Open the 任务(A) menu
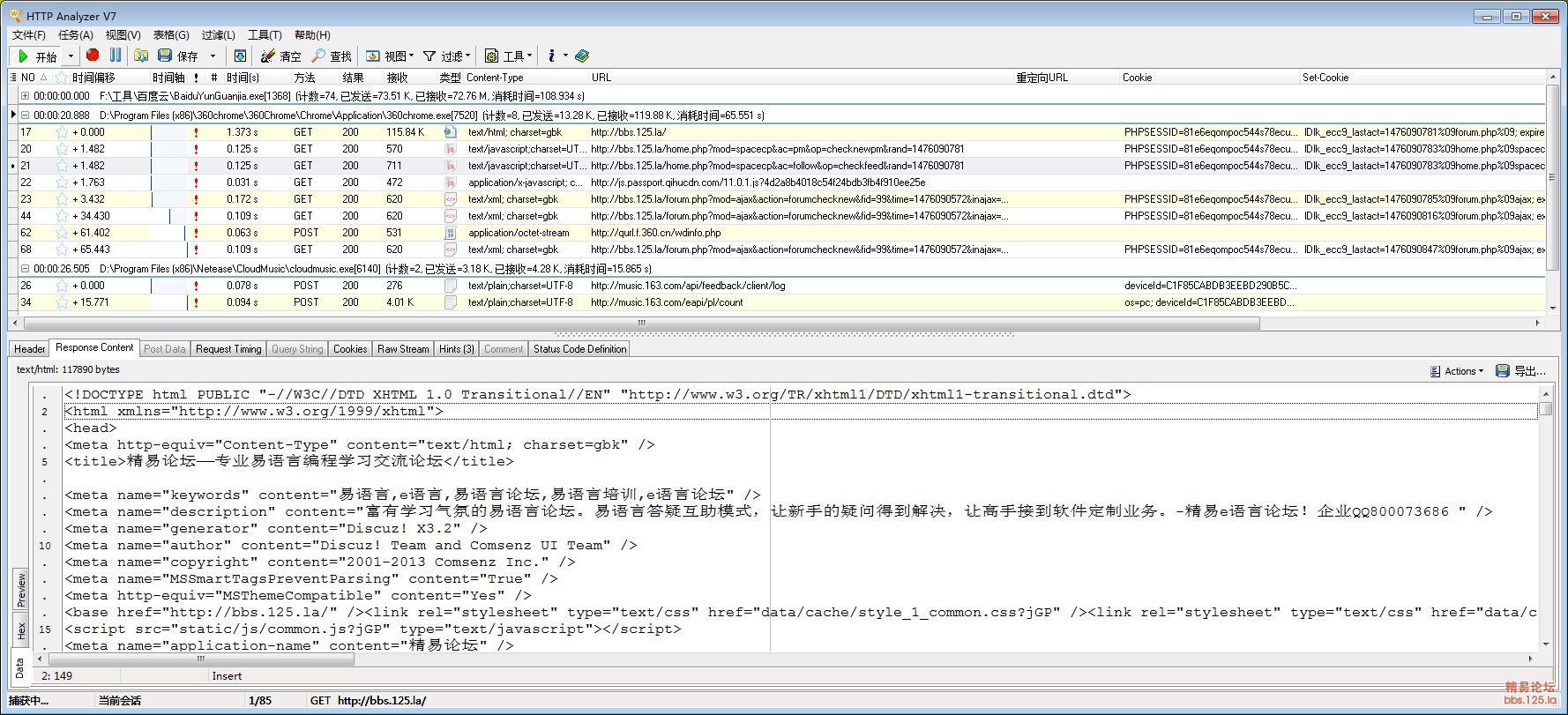The width and height of the screenshot is (1568, 715). tap(76, 35)
